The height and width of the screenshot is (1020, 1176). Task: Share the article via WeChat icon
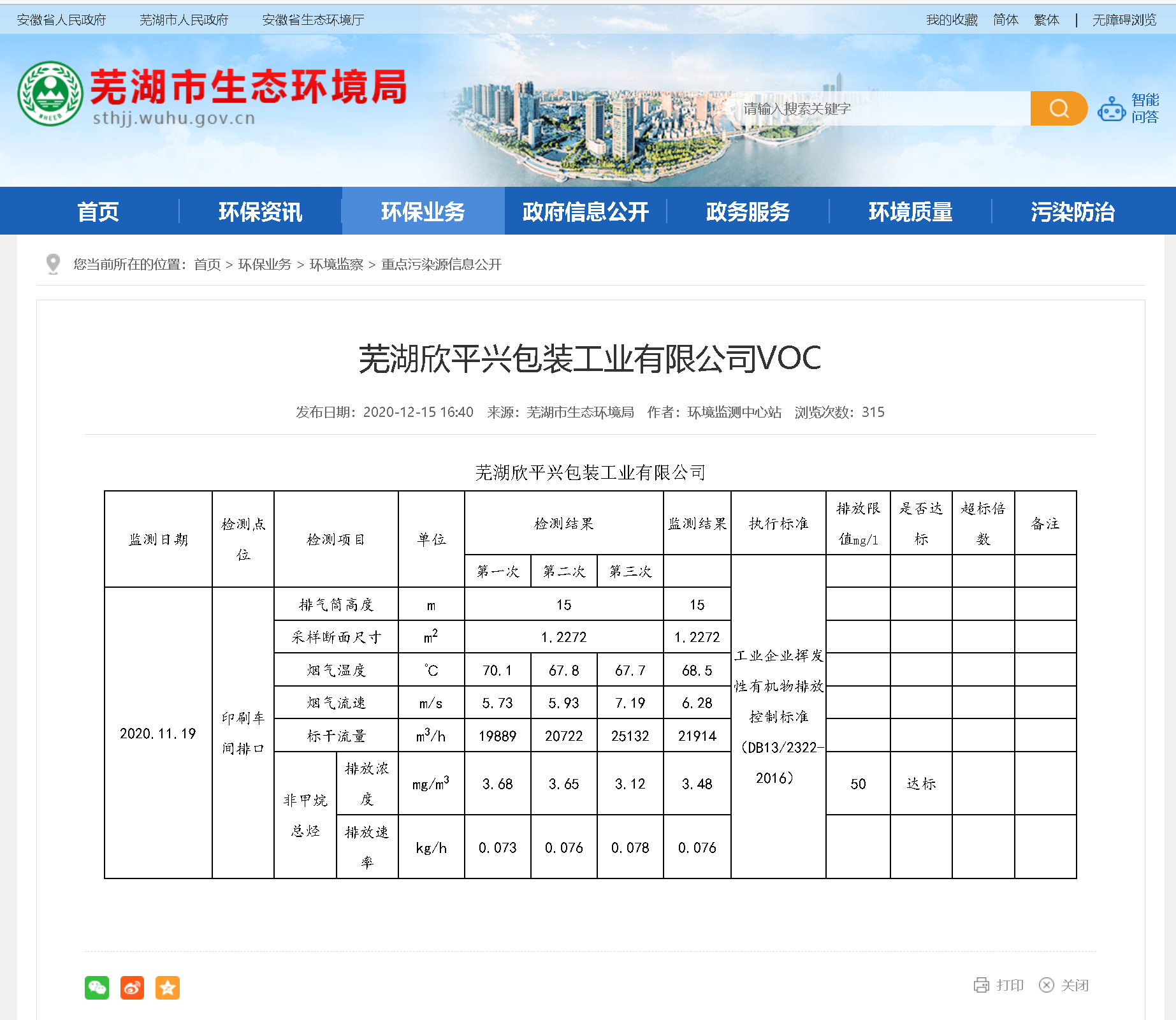coord(97,987)
